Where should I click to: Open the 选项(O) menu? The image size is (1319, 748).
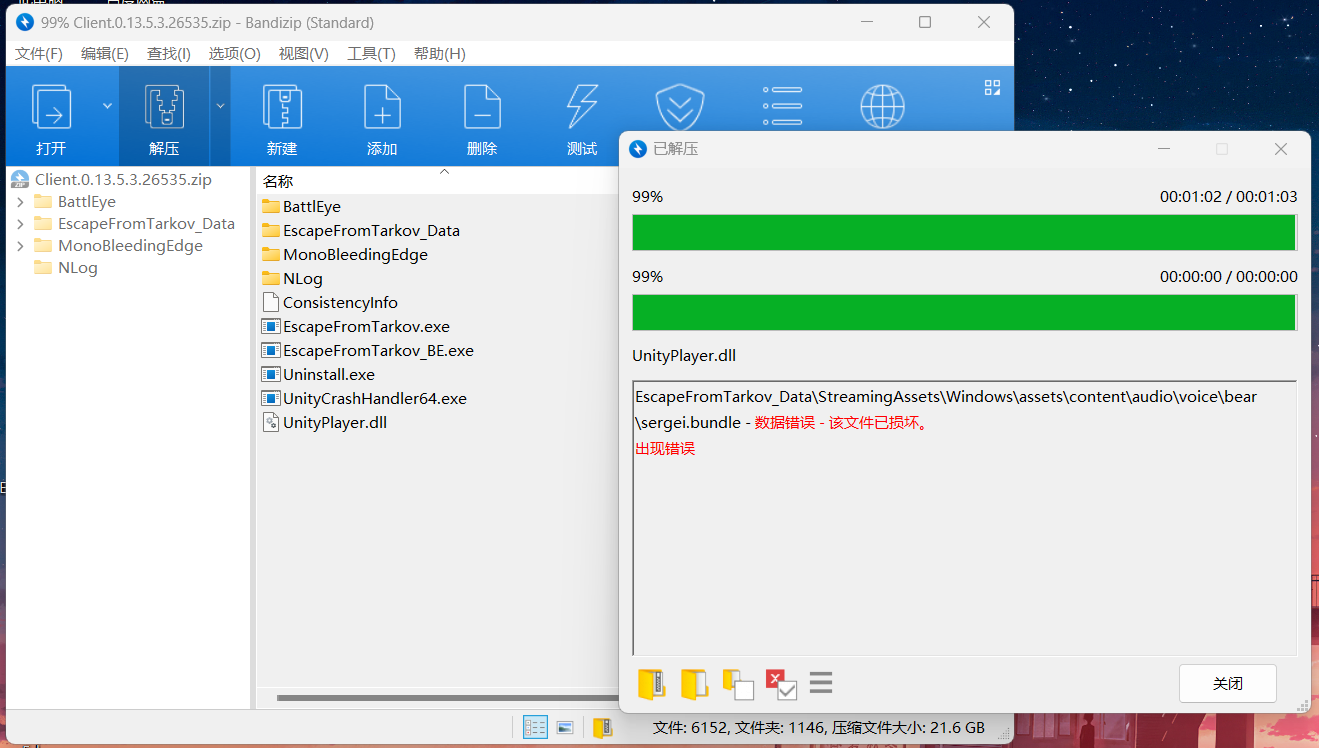point(234,54)
